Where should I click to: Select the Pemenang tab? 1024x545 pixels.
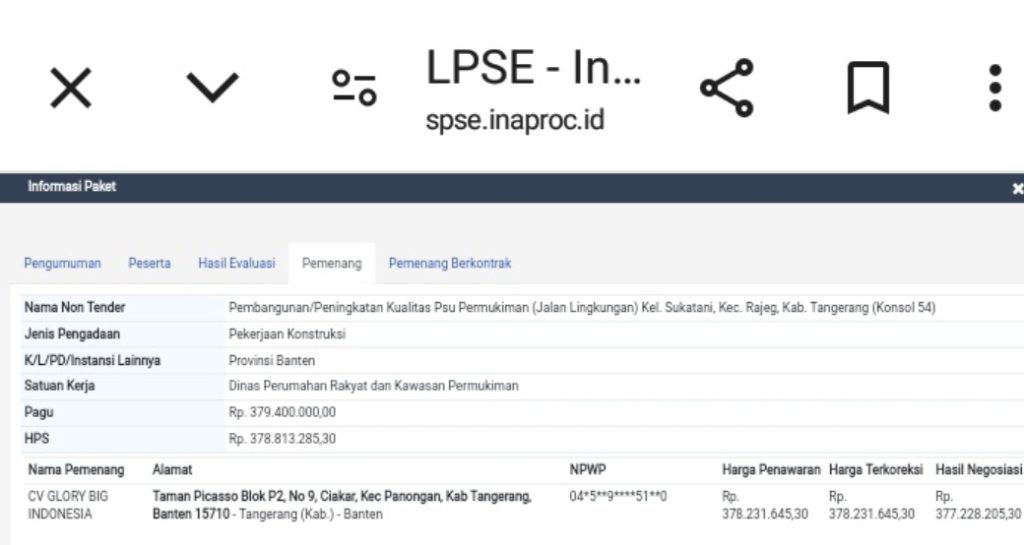click(331, 264)
